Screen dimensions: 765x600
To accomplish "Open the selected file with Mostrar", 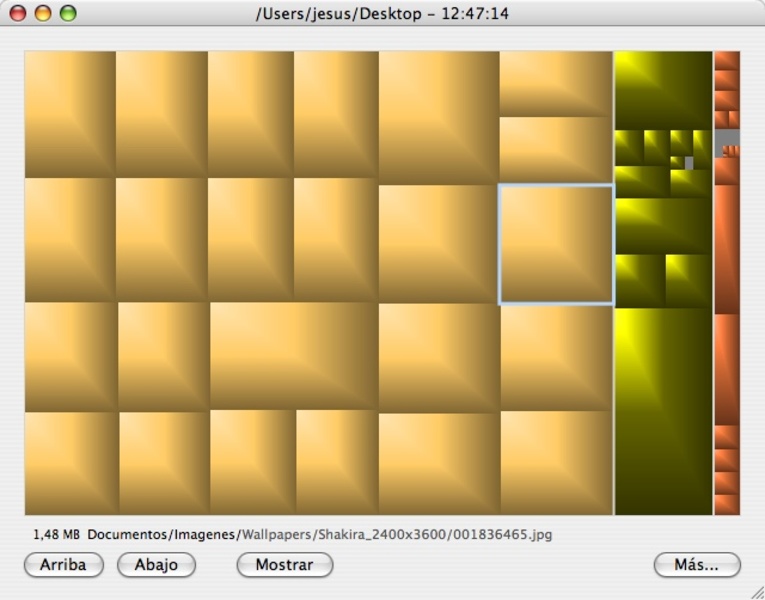I will [284, 564].
